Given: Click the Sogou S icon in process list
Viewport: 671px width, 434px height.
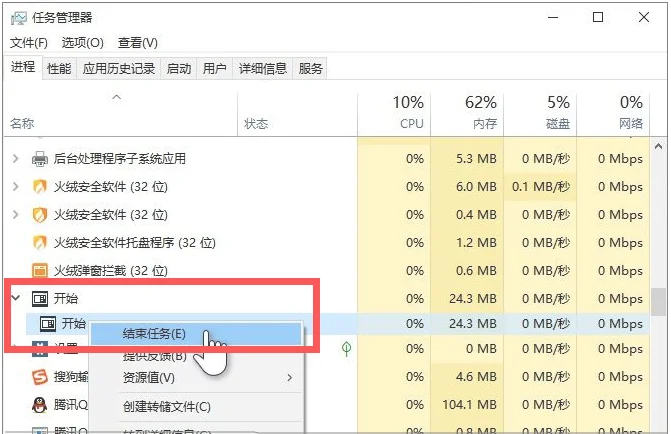Looking at the screenshot, I should click(40, 377).
